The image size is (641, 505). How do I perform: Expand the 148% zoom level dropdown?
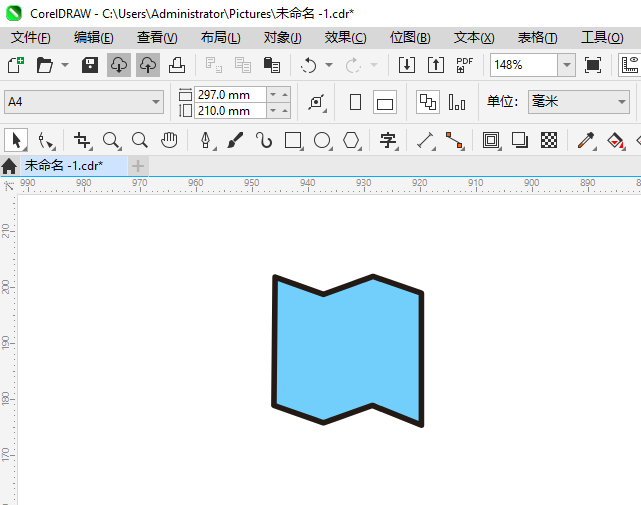pos(567,65)
